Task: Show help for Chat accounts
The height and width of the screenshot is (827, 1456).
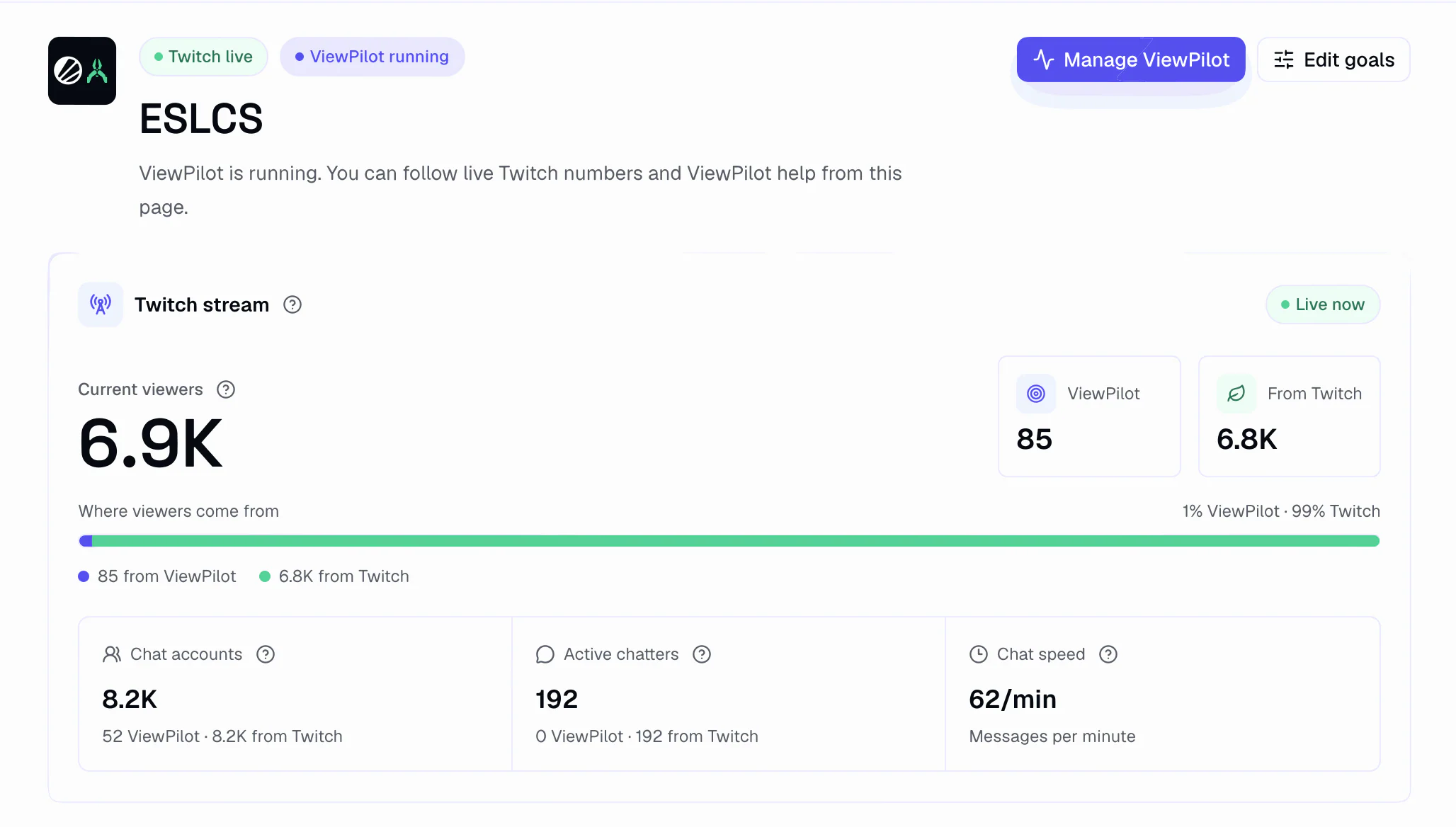Action: coord(266,654)
